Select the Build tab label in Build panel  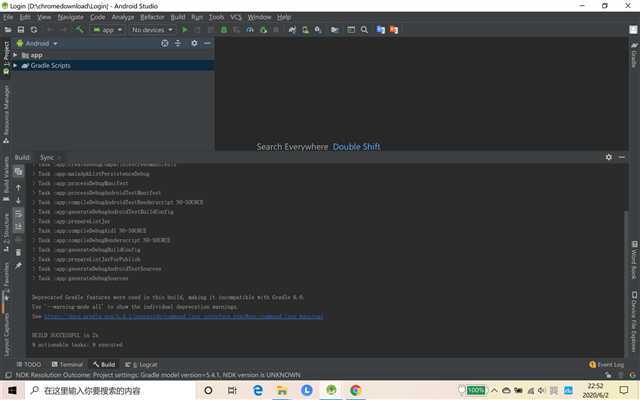click(22, 157)
